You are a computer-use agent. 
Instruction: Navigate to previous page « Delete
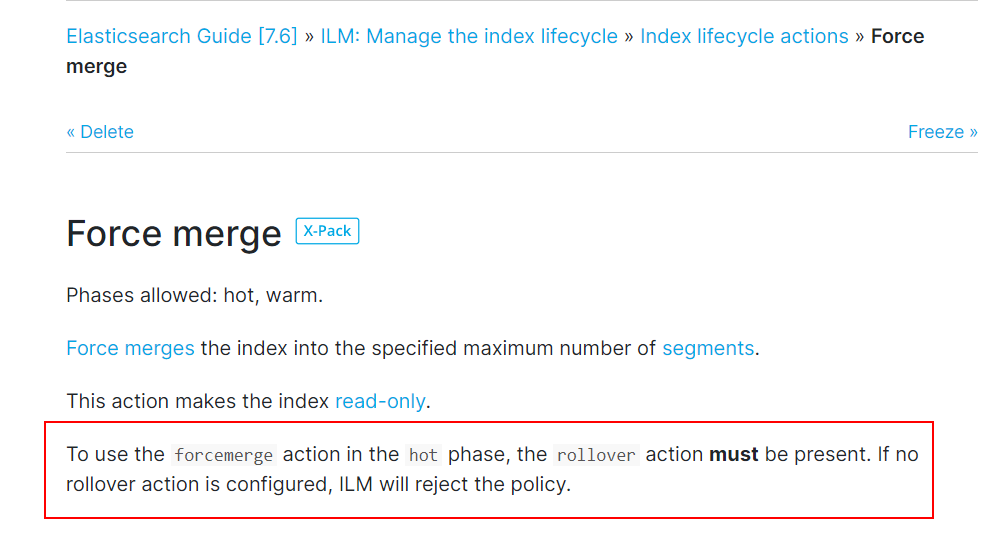tap(100, 131)
